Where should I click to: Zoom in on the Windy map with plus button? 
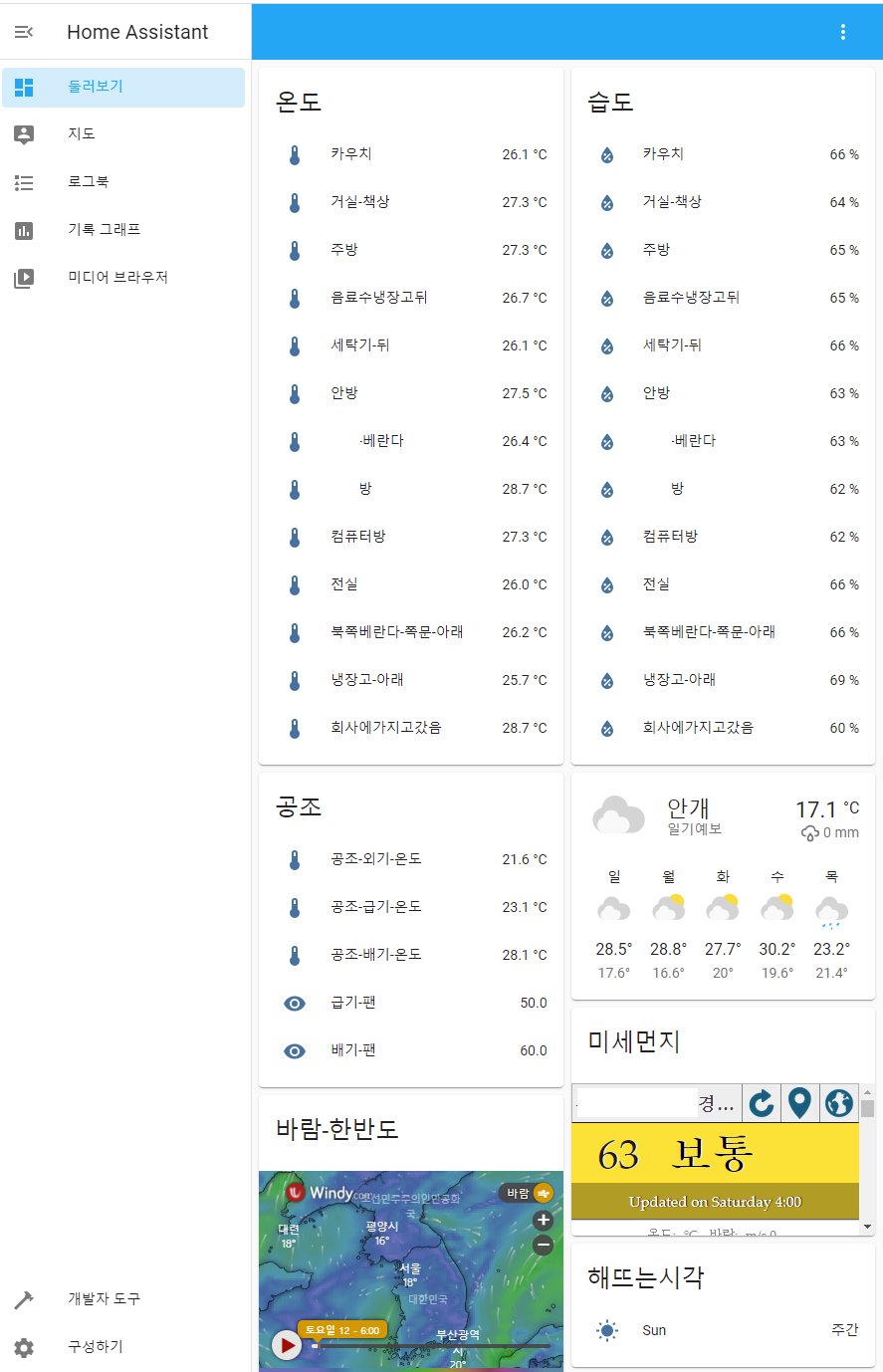pos(543,1220)
